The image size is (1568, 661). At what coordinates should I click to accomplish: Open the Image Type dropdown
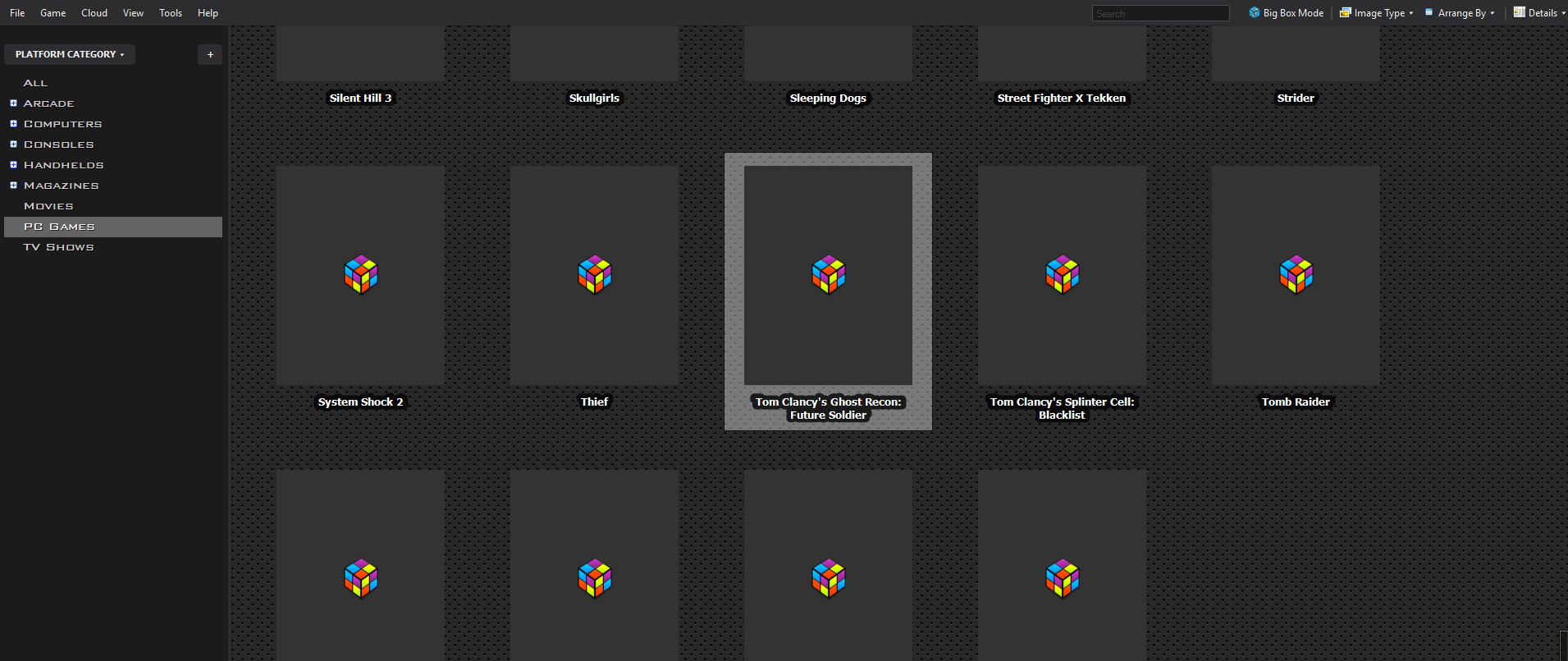[1379, 13]
